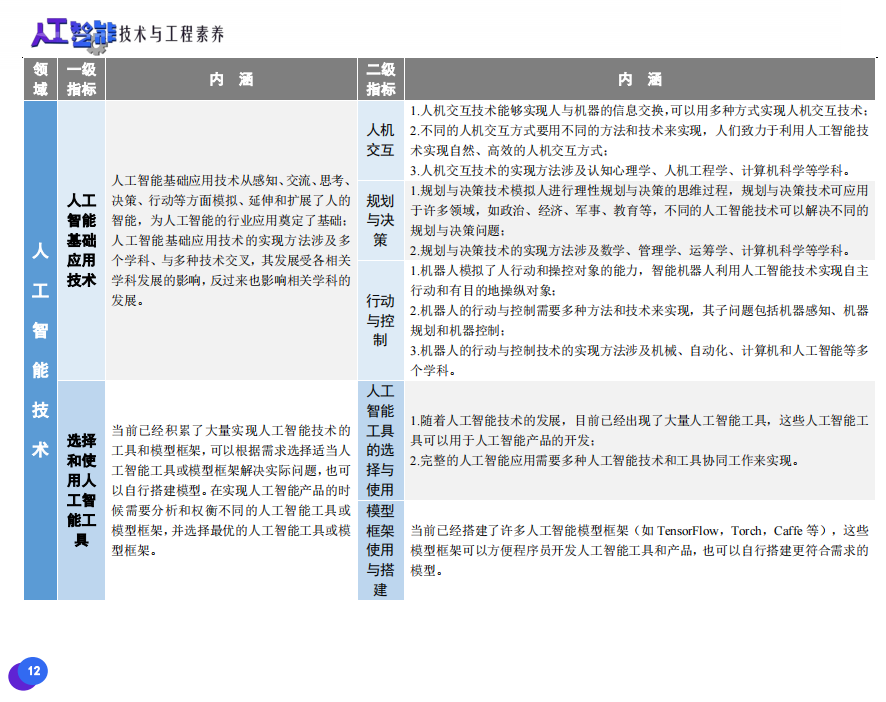Click the 技术与工程素养 title text
This screenshot has height=702, width=886.
(171, 35)
